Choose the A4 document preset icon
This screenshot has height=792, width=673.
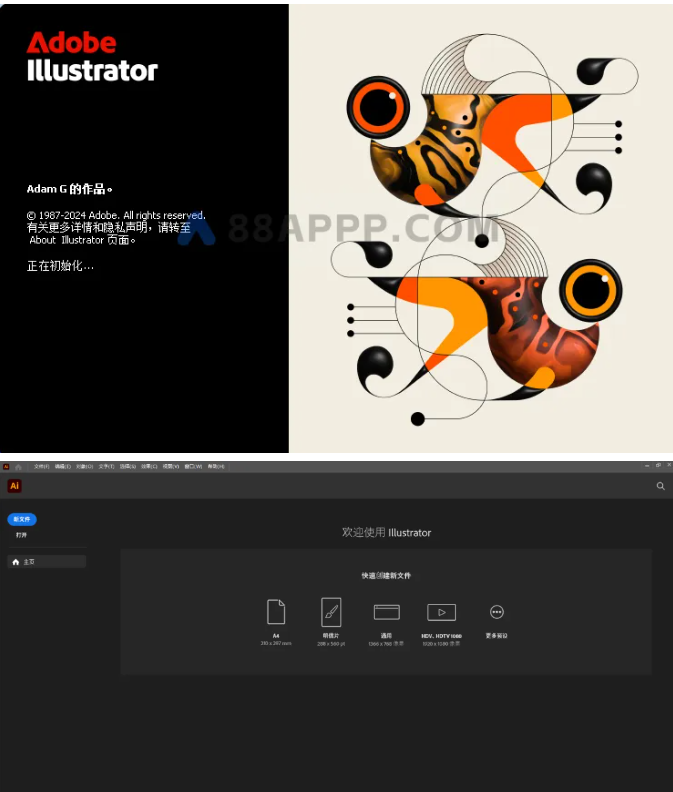click(x=276, y=612)
